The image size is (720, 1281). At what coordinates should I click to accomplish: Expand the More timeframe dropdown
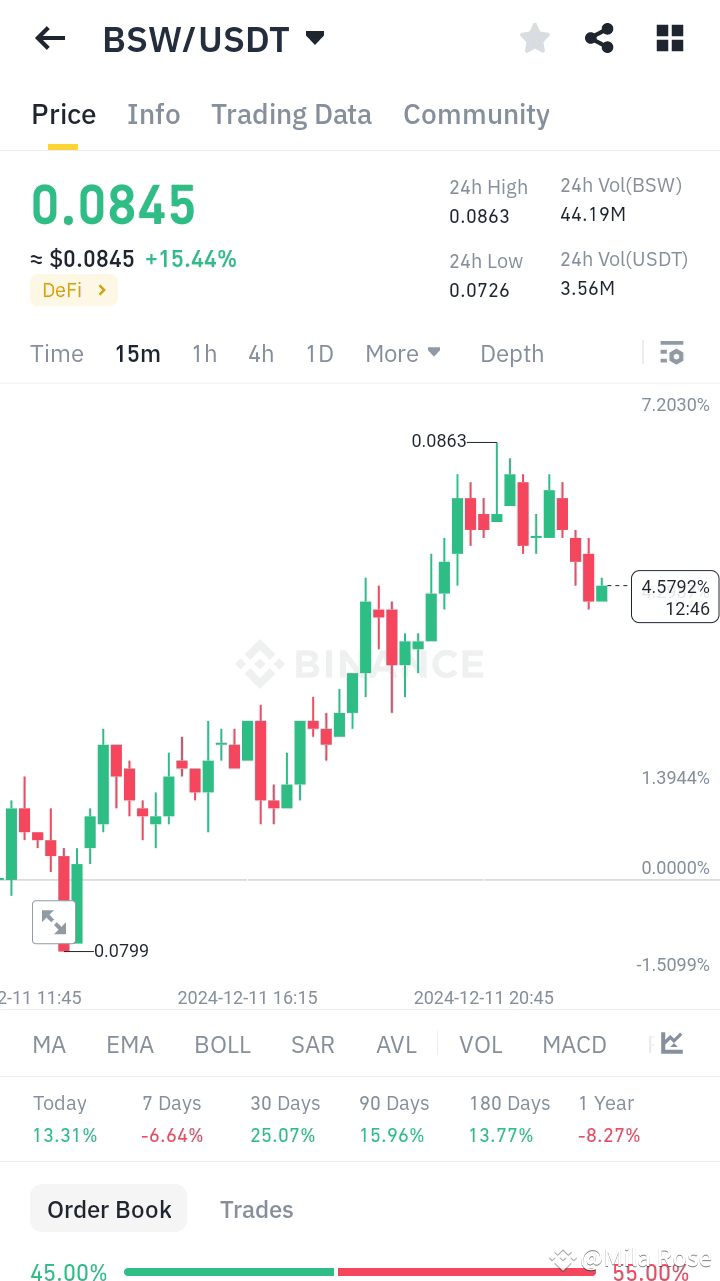402,353
